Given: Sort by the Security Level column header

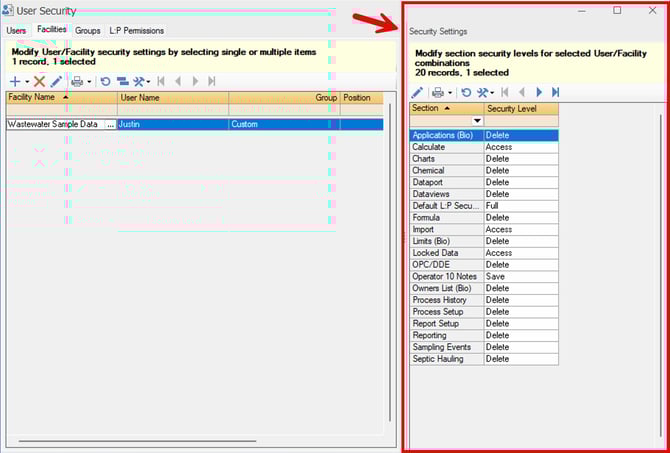Looking at the screenshot, I should 521,108.
